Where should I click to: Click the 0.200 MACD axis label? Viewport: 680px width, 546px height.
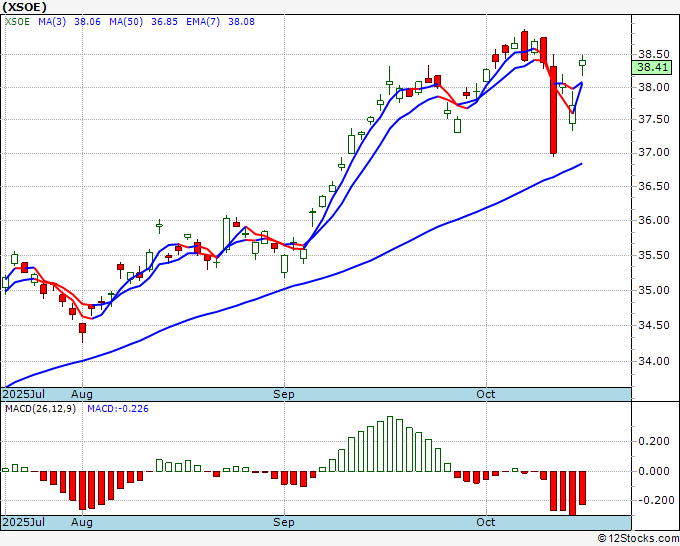point(654,441)
